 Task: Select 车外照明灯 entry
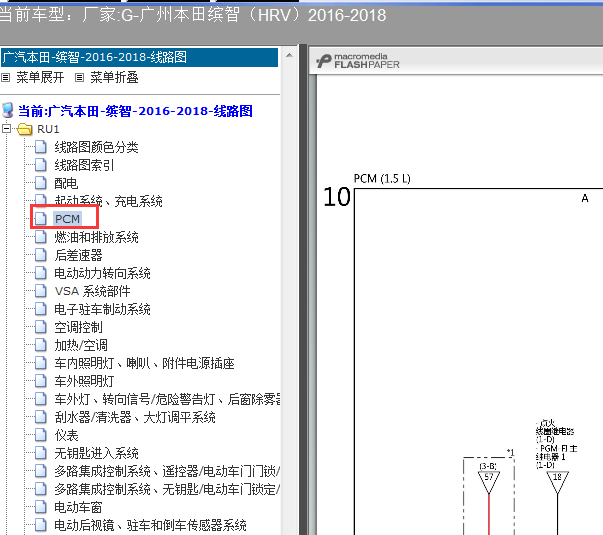tap(84, 382)
